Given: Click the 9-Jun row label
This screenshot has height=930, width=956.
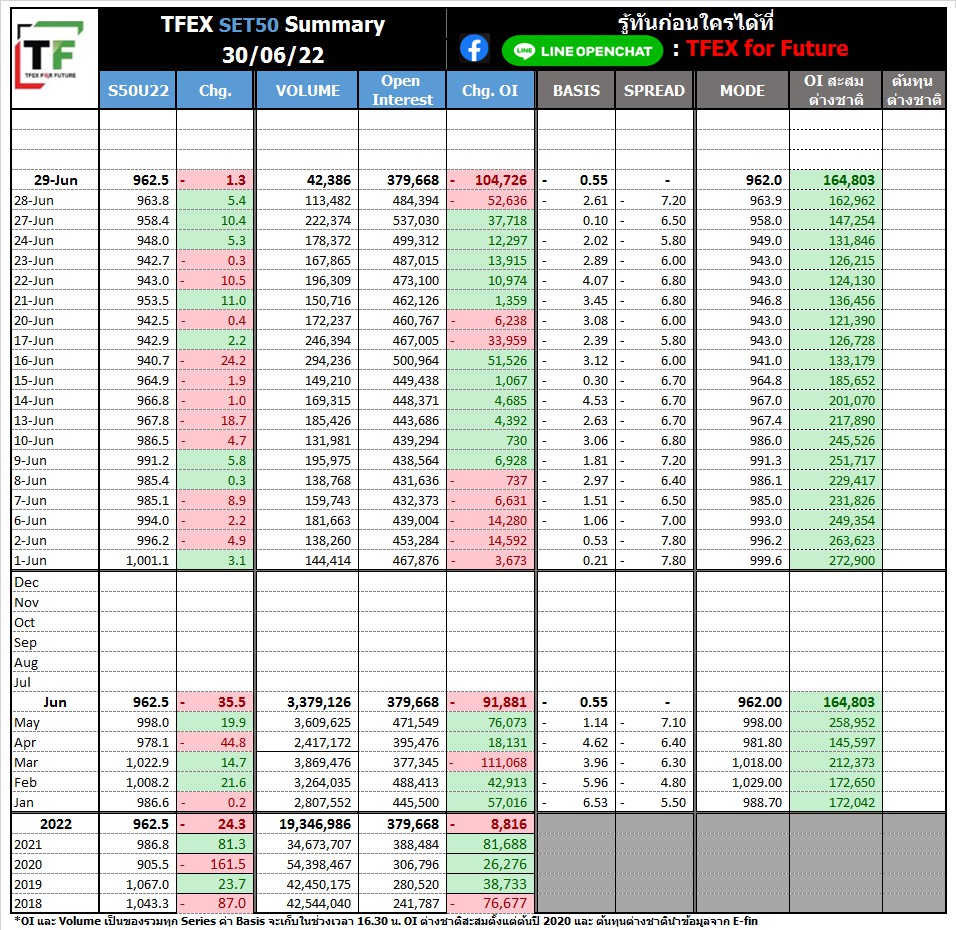Looking at the screenshot, I should (30, 460).
